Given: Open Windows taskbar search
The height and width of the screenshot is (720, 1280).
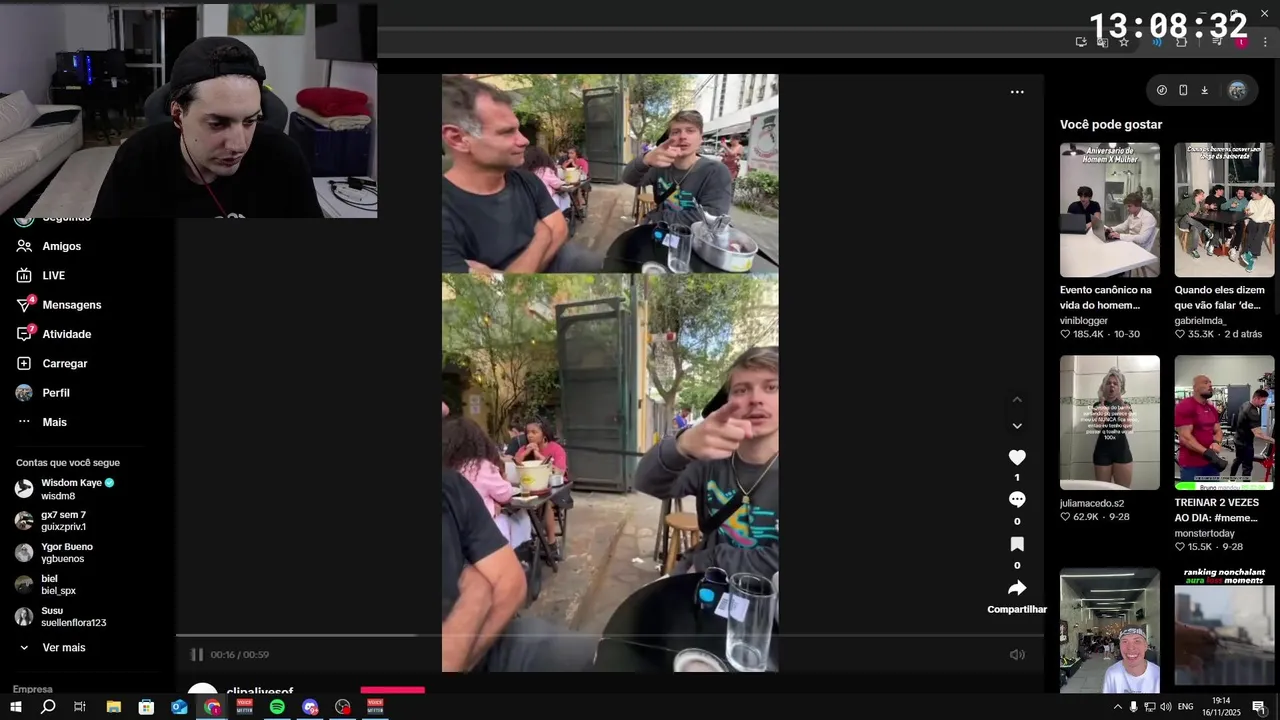Looking at the screenshot, I should [48, 707].
